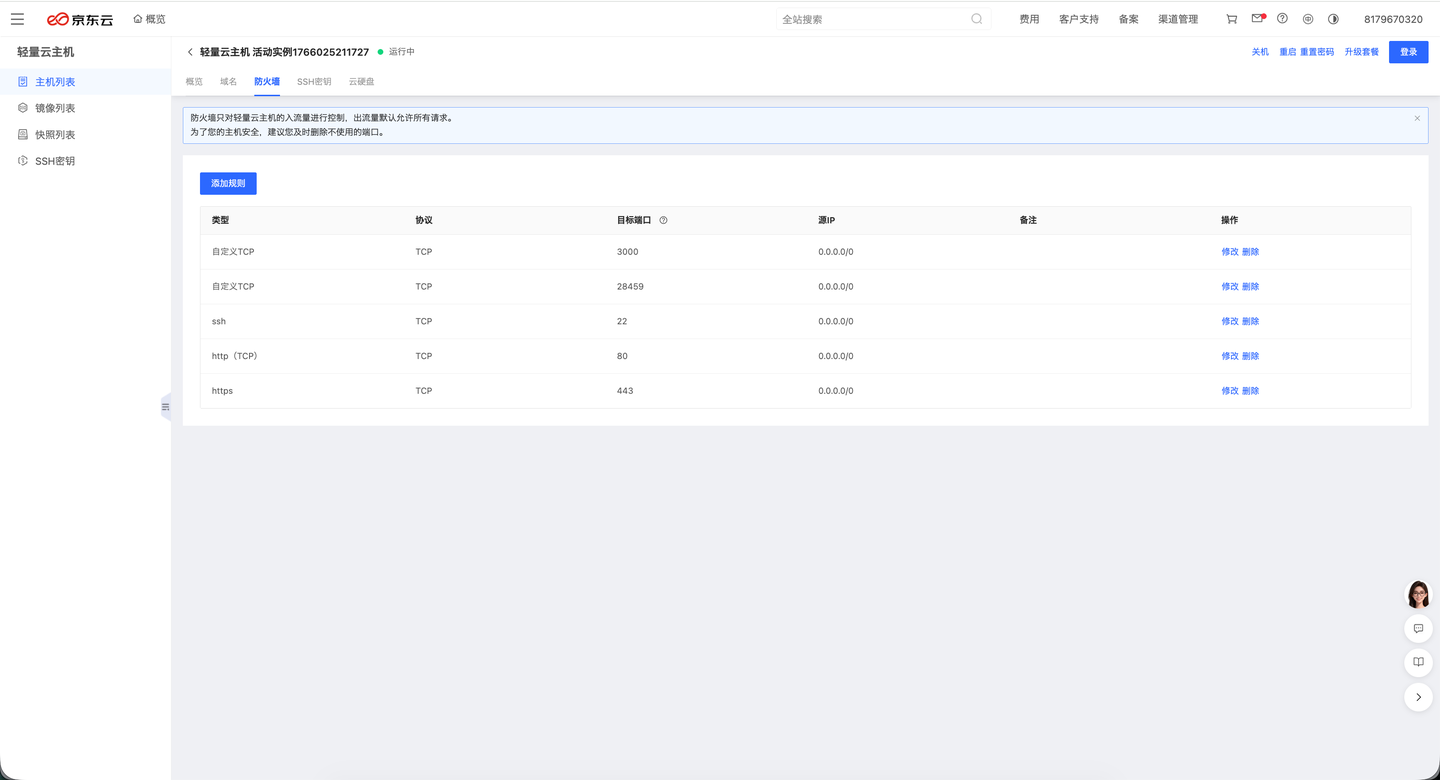Screen dimensions: 1440x780
Task: Open the hamburger navigation menu
Action: [17, 19]
